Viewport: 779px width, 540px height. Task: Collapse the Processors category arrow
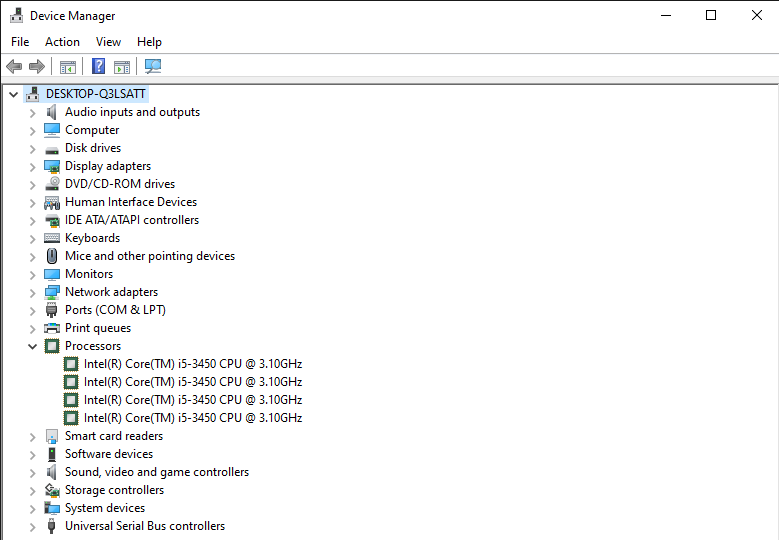pos(32,346)
